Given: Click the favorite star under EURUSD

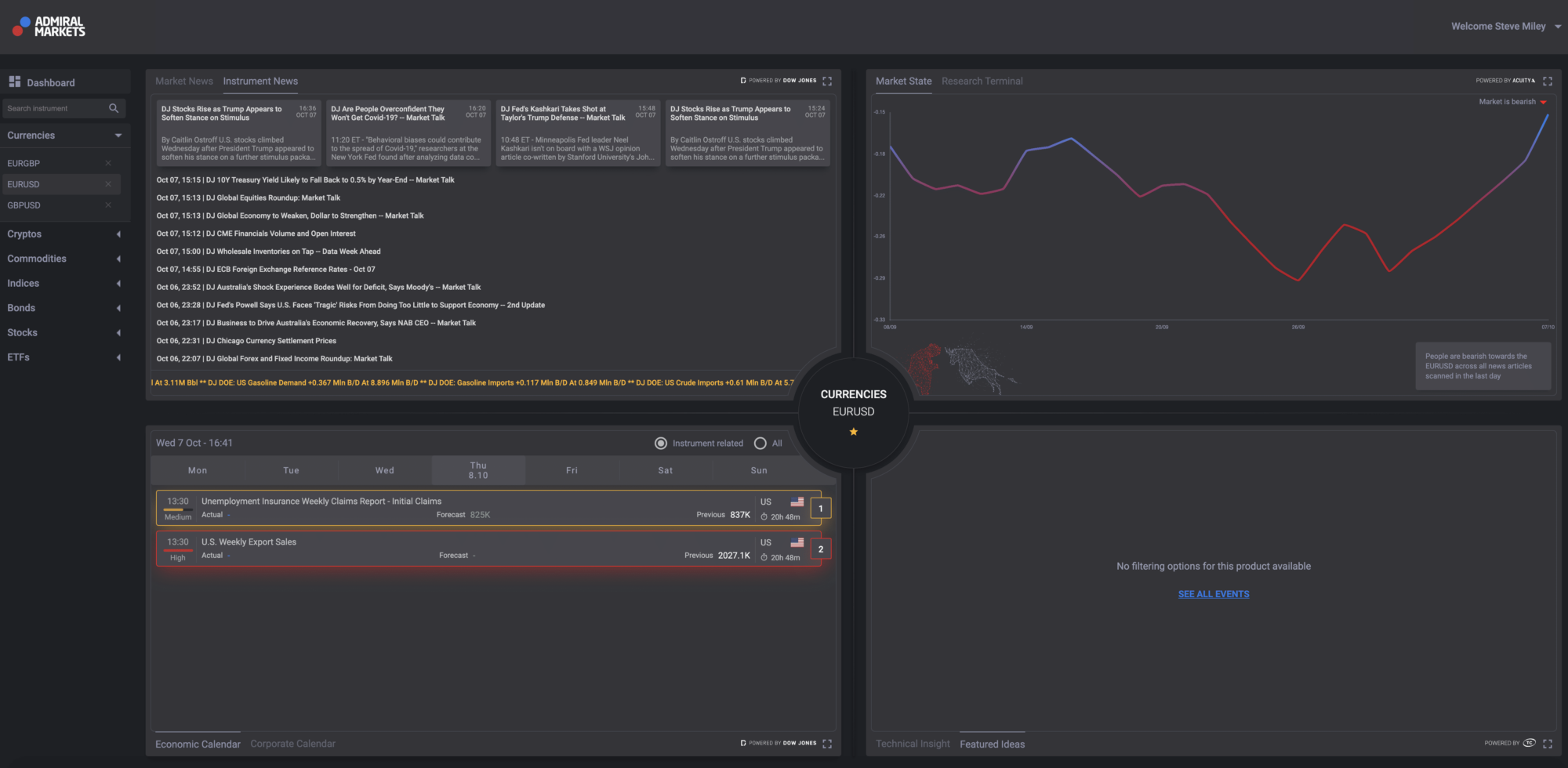Looking at the screenshot, I should [853, 432].
